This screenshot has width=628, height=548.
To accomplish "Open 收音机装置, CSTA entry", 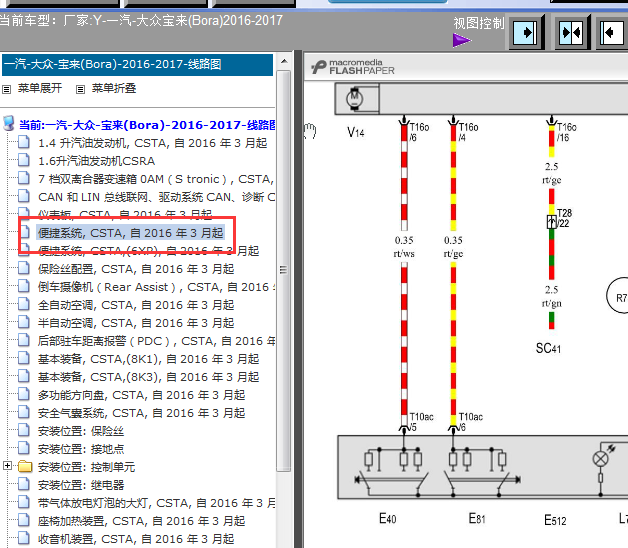I will coord(136,539).
